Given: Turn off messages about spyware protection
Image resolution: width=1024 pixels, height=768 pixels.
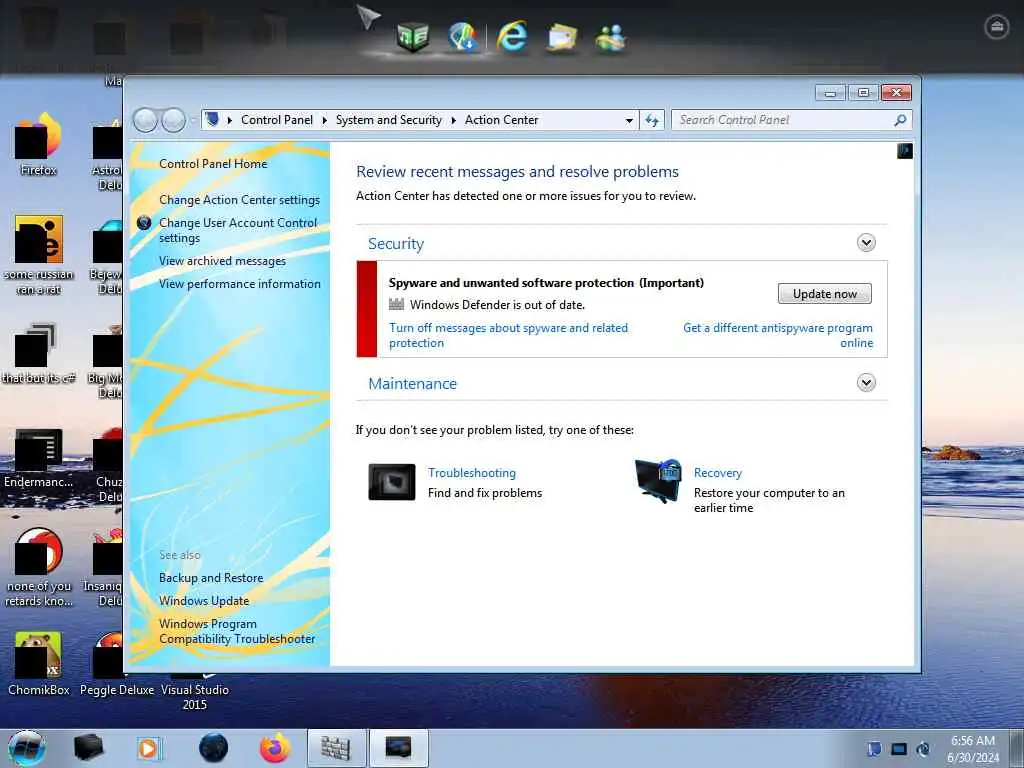Looking at the screenshot, I should point(508,336).
